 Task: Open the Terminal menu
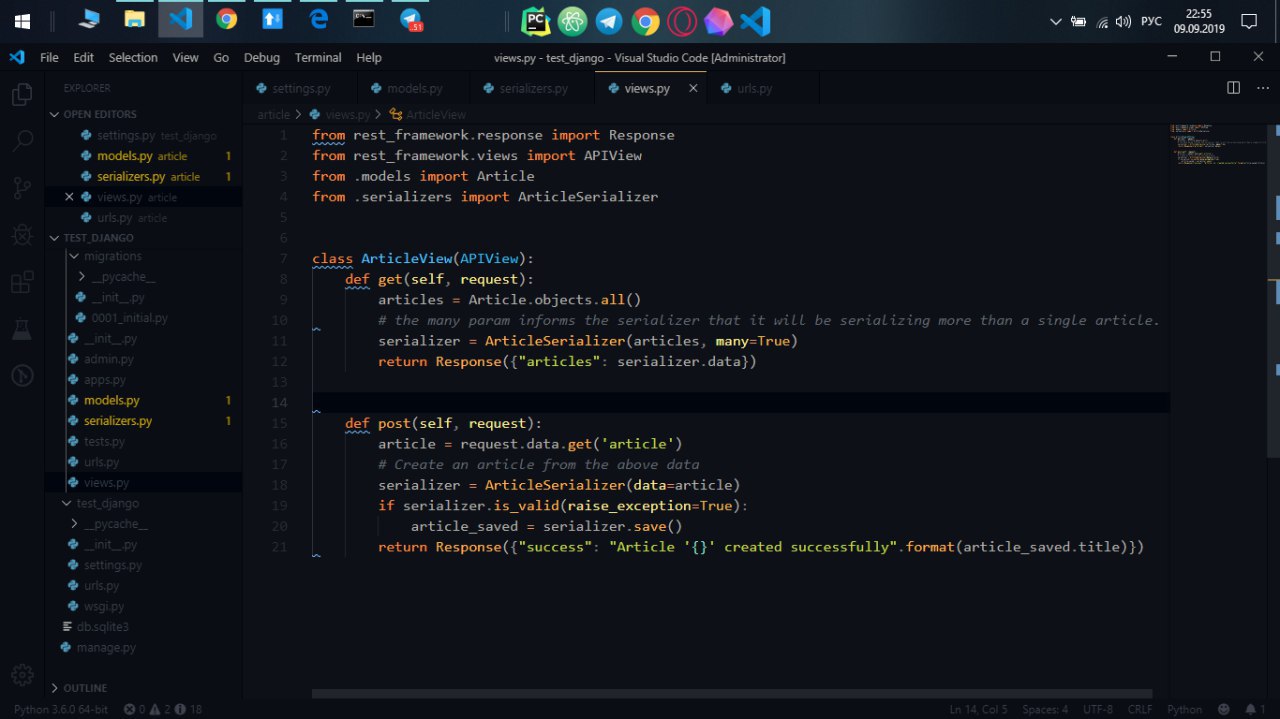point(317,58)
